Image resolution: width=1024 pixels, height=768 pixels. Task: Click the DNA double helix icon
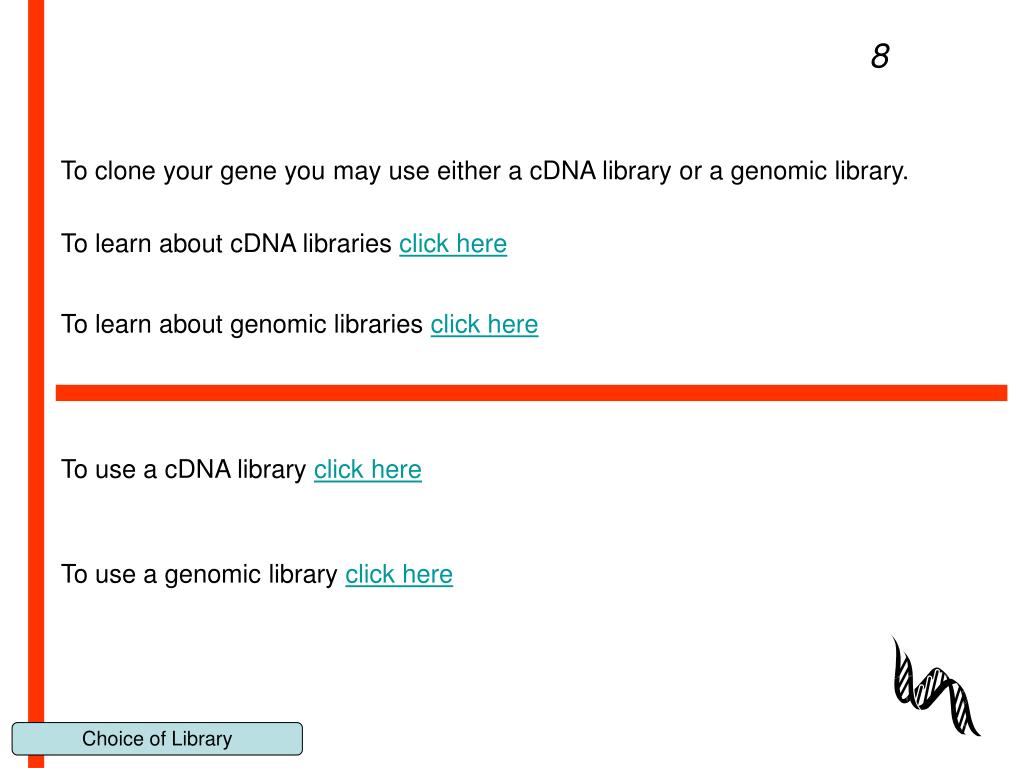(x=935, y=686)
